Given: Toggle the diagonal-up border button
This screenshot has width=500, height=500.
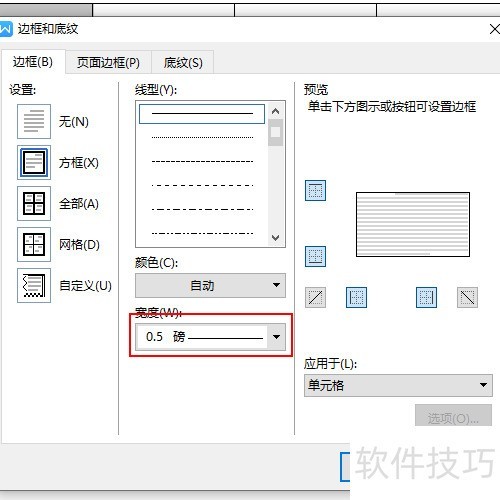Looking at the screenshot, I should (315, 297).
